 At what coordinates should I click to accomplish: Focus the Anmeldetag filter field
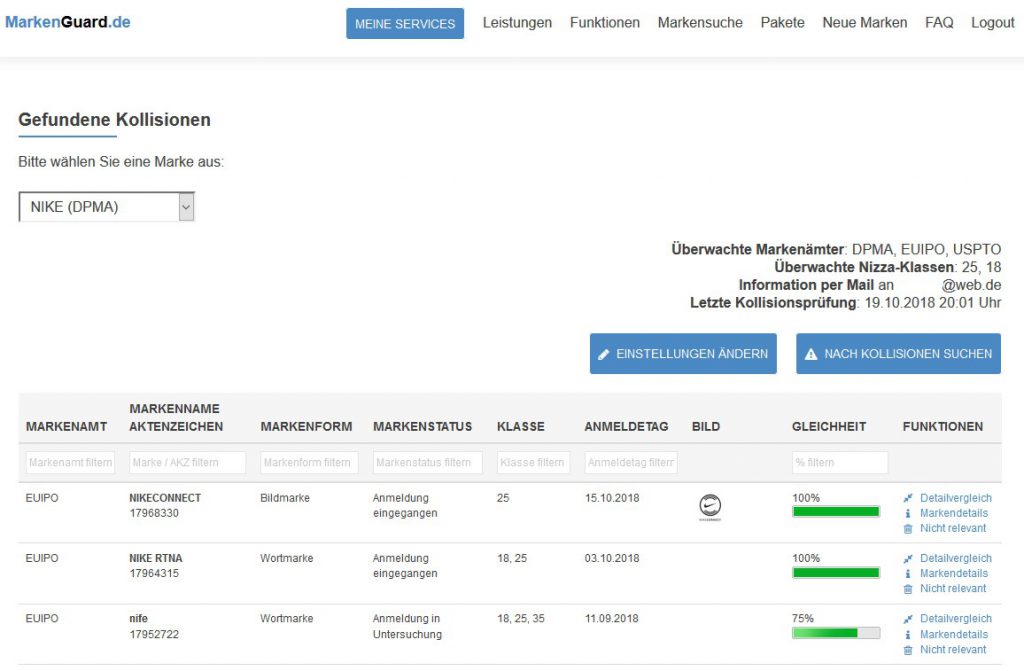[631, 463]
